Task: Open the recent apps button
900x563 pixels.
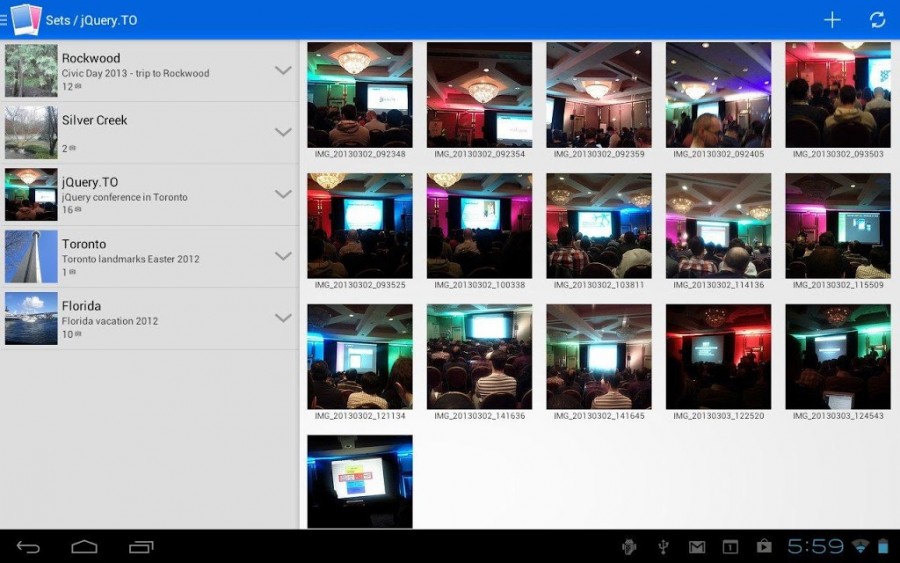Action: pyautogui.click(x=141, y=547)
